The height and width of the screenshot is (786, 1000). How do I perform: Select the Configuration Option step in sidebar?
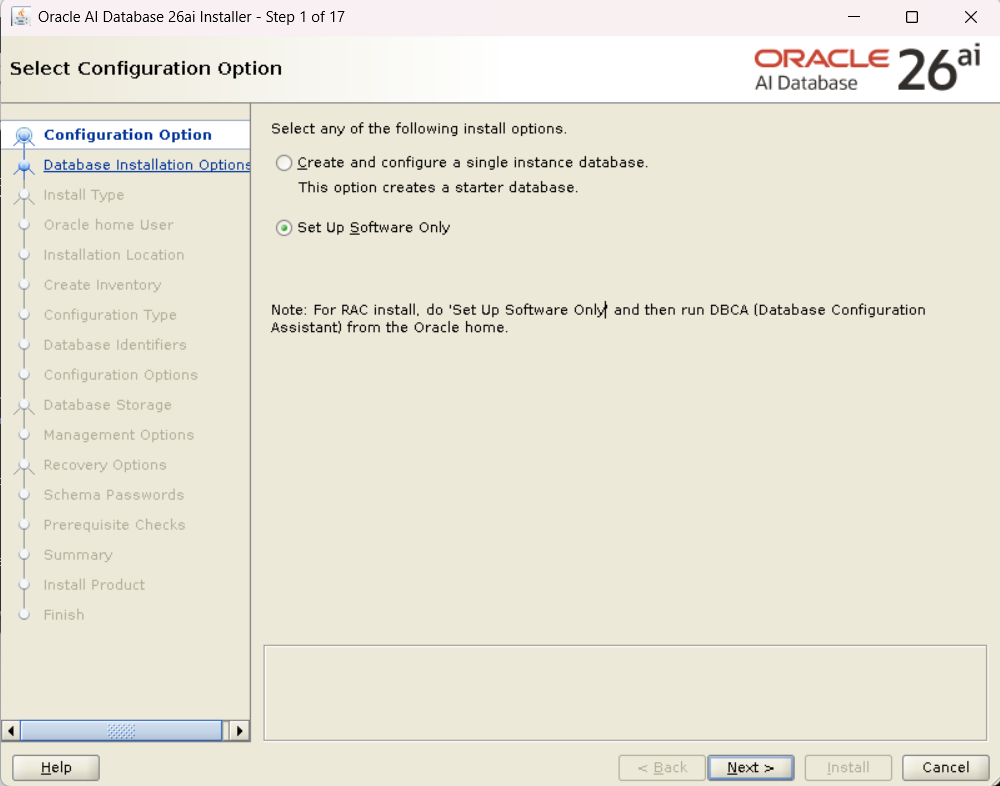point(127,135)
